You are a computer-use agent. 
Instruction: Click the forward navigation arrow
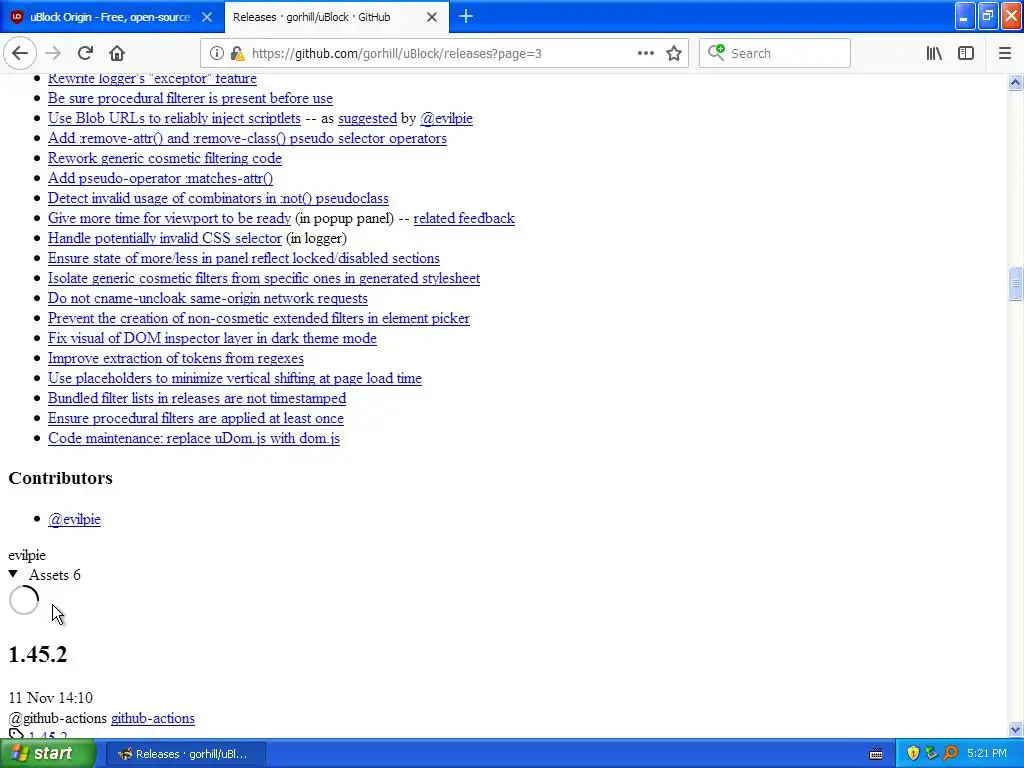click(x=53, y=54)
